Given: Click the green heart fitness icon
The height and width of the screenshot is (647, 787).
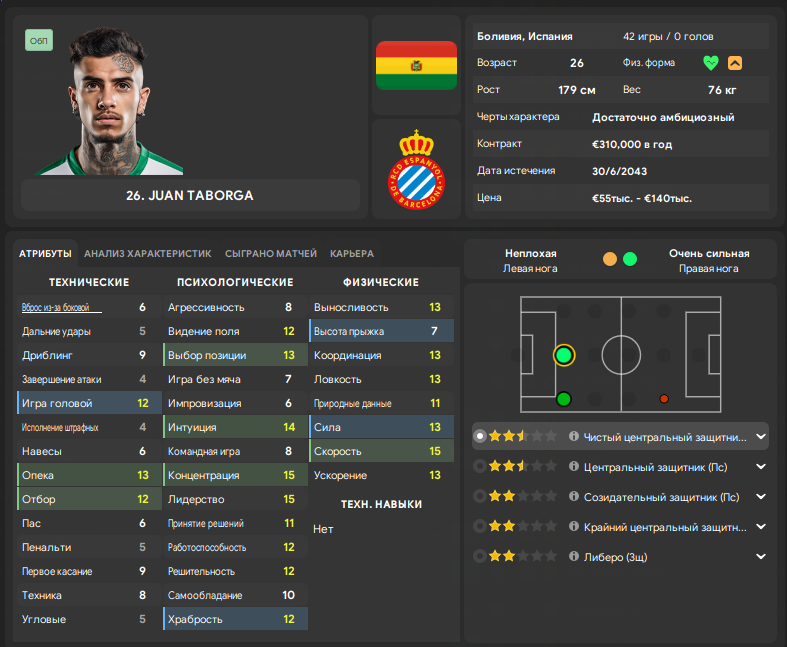Looking at the screenshot, I should (x=711, y=63).
